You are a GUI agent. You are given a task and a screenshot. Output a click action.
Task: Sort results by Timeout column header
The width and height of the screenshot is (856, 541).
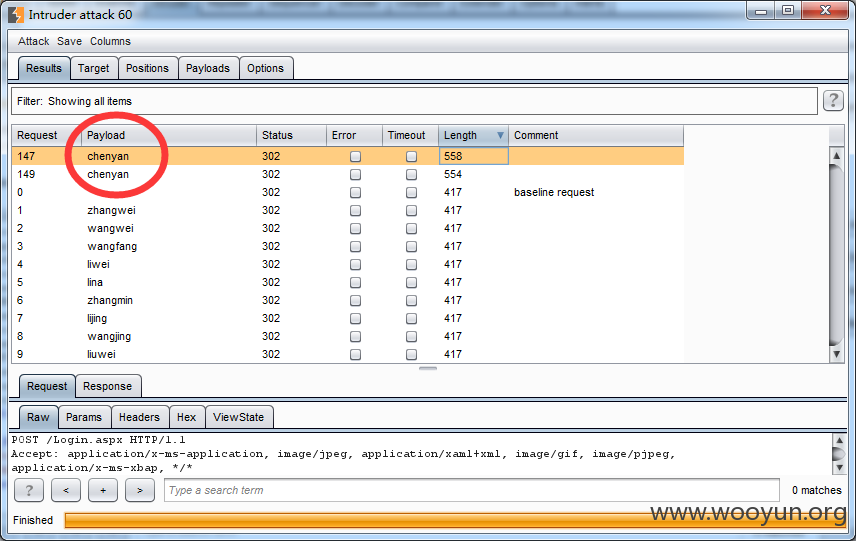point(411,135)
